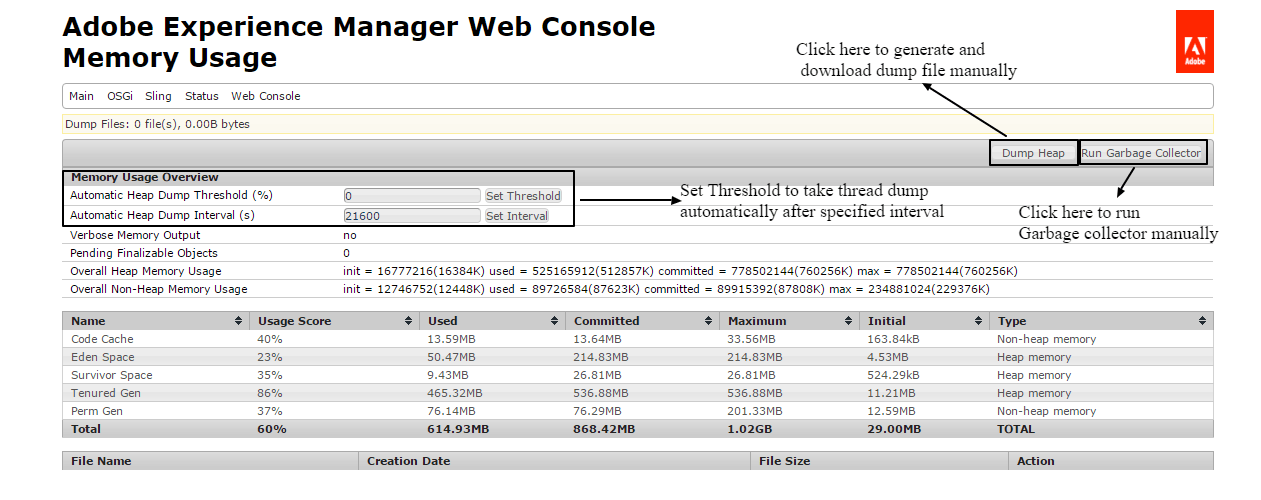Viewport: 1261px width, 500px height.
Task: Open the Web Console menu
Action: 266,96
